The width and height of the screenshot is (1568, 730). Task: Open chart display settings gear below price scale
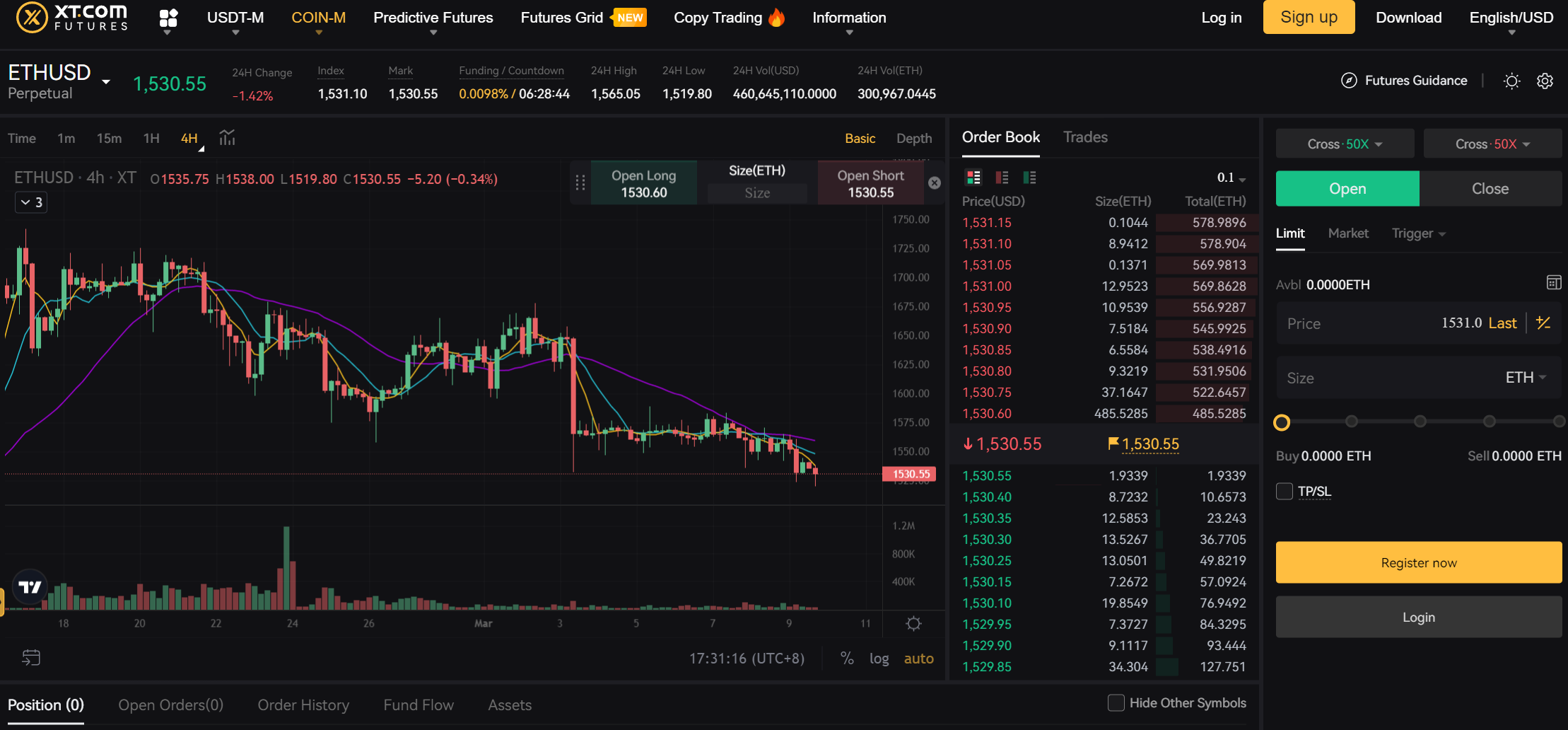[x=913, y=622]
